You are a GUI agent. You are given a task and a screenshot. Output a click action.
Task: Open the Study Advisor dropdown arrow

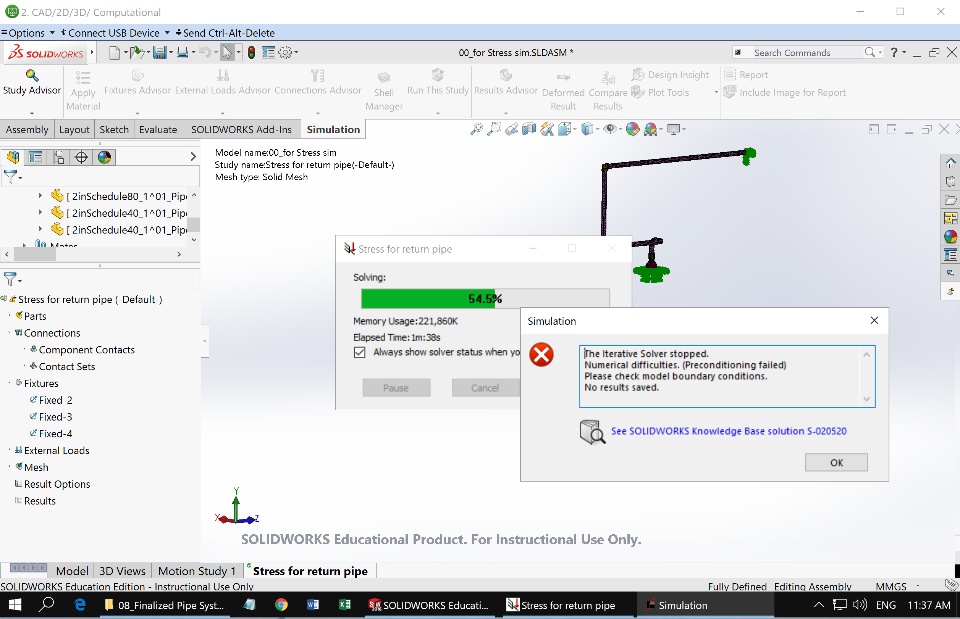(32, 113)
